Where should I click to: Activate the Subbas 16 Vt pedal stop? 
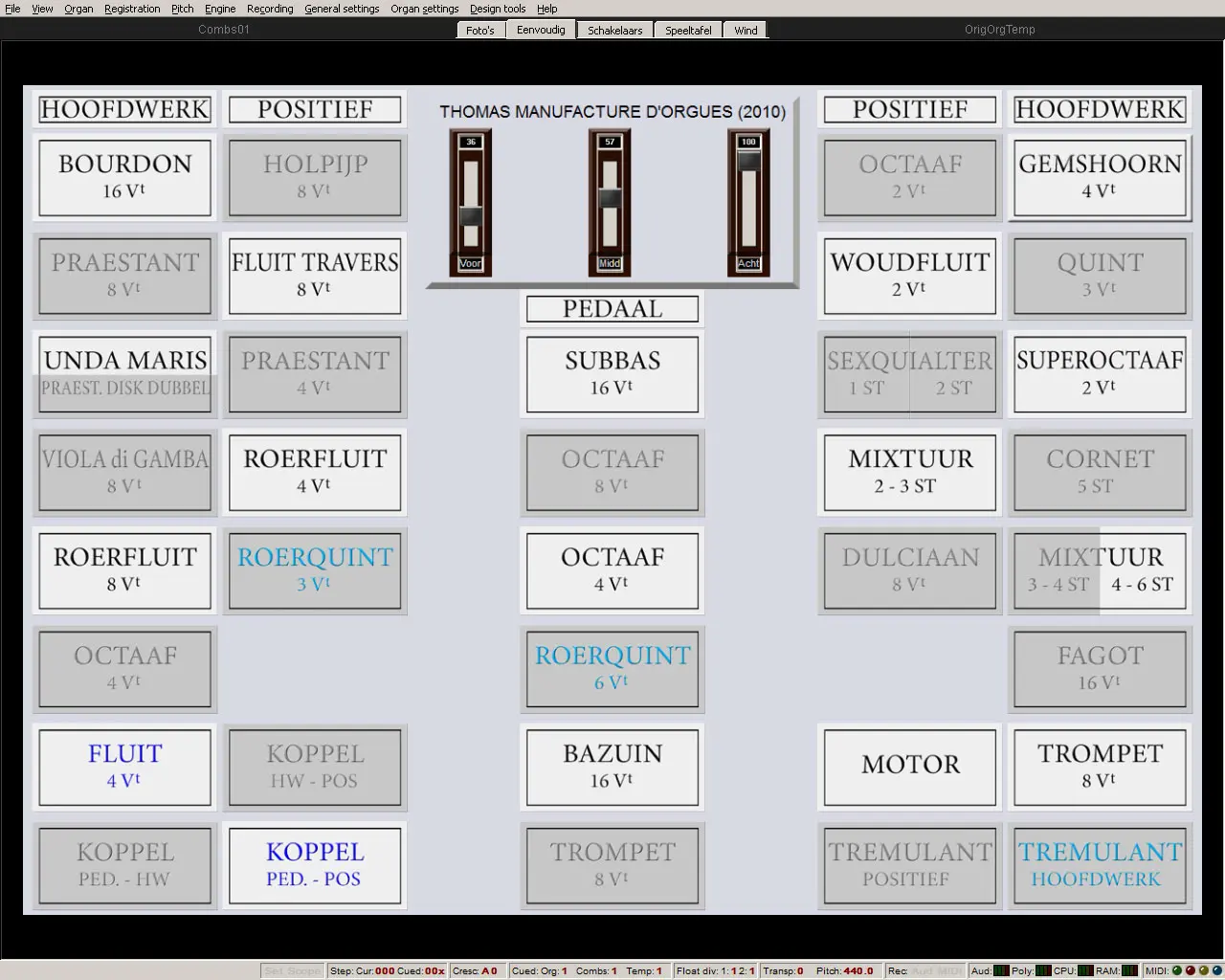pyautogui.click(x=612, y=372)
